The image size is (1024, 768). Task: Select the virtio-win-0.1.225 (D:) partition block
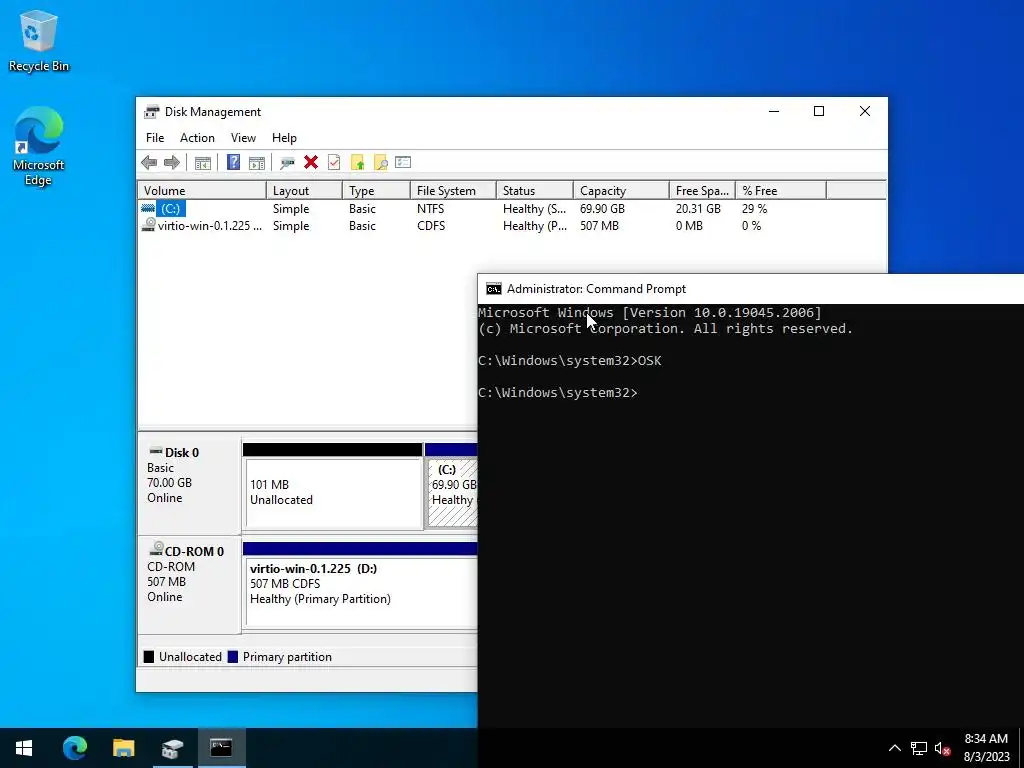click(360, 584)
